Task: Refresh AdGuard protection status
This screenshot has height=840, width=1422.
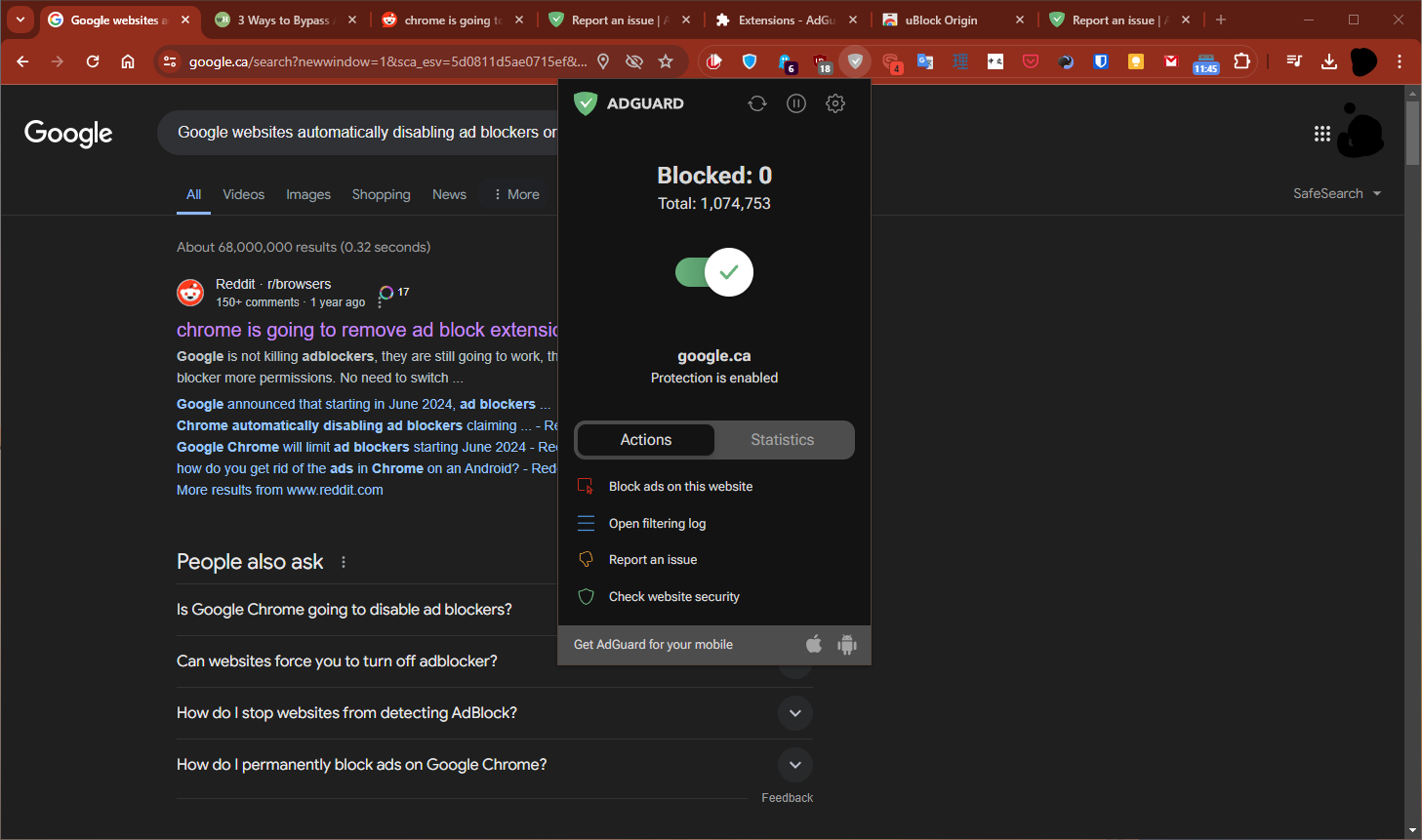Action: (757, 103)
